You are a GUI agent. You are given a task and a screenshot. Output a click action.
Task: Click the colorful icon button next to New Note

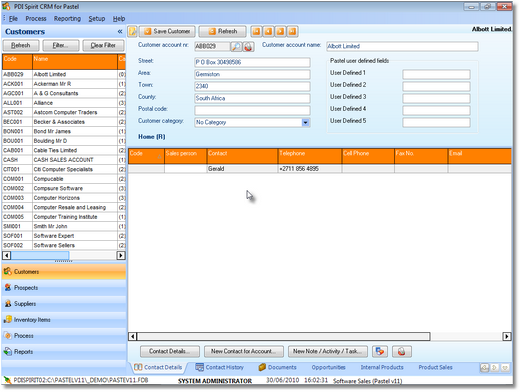click(380, 351)
